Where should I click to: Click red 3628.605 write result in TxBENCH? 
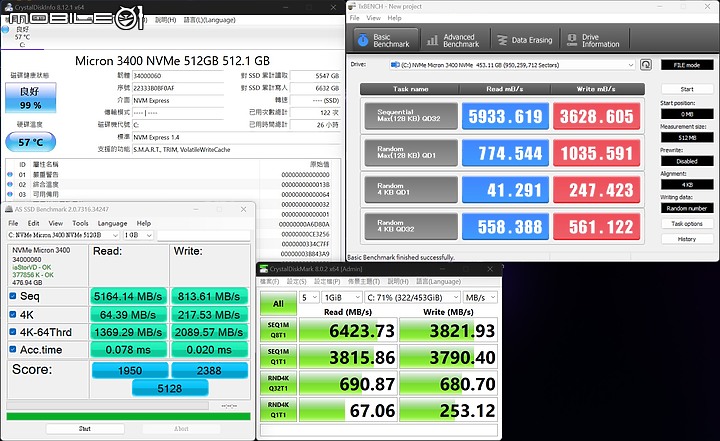coord(596,116)
